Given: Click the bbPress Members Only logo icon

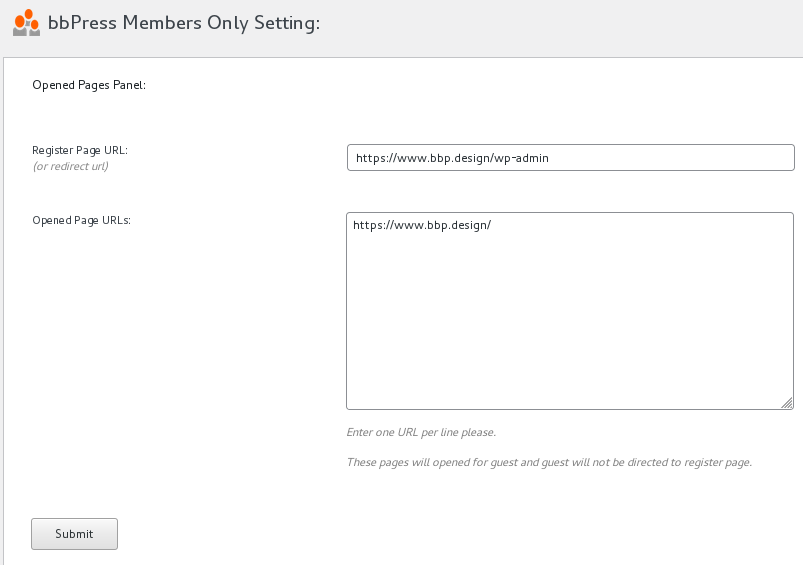Looking at the screenshot, I should coord(27,23).
